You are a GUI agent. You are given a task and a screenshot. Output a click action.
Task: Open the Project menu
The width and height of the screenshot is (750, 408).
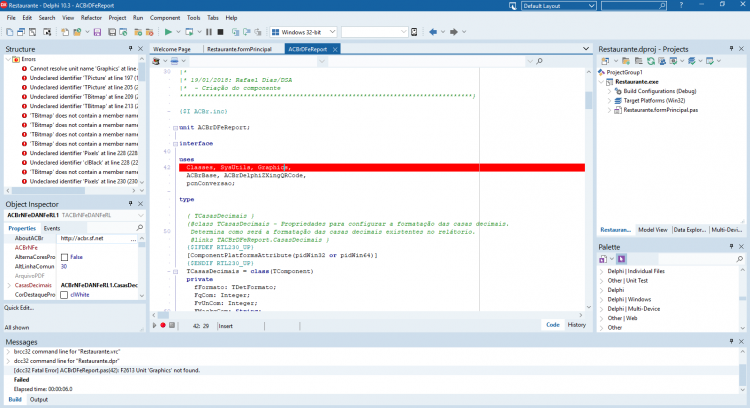(117, 18)
